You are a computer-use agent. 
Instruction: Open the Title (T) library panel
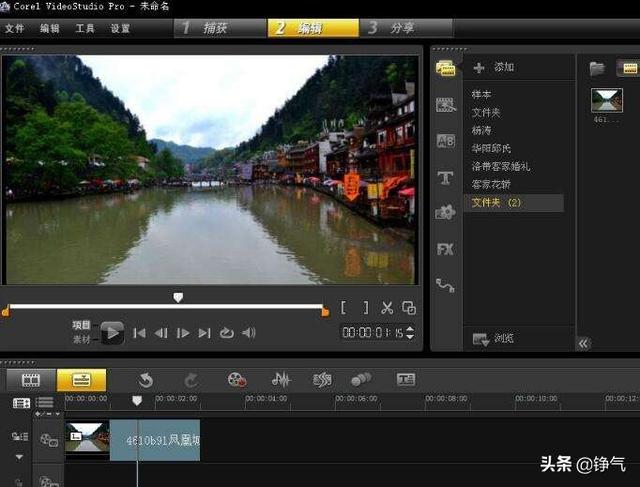pos(445,178)
